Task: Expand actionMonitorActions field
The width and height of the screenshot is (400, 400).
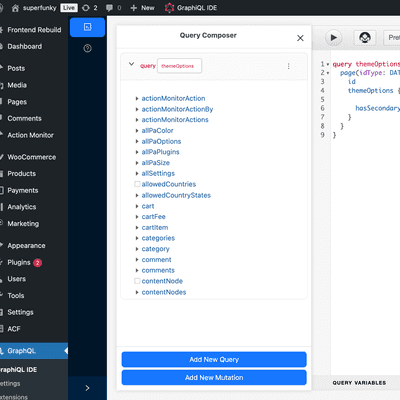Action: point(137,120)
